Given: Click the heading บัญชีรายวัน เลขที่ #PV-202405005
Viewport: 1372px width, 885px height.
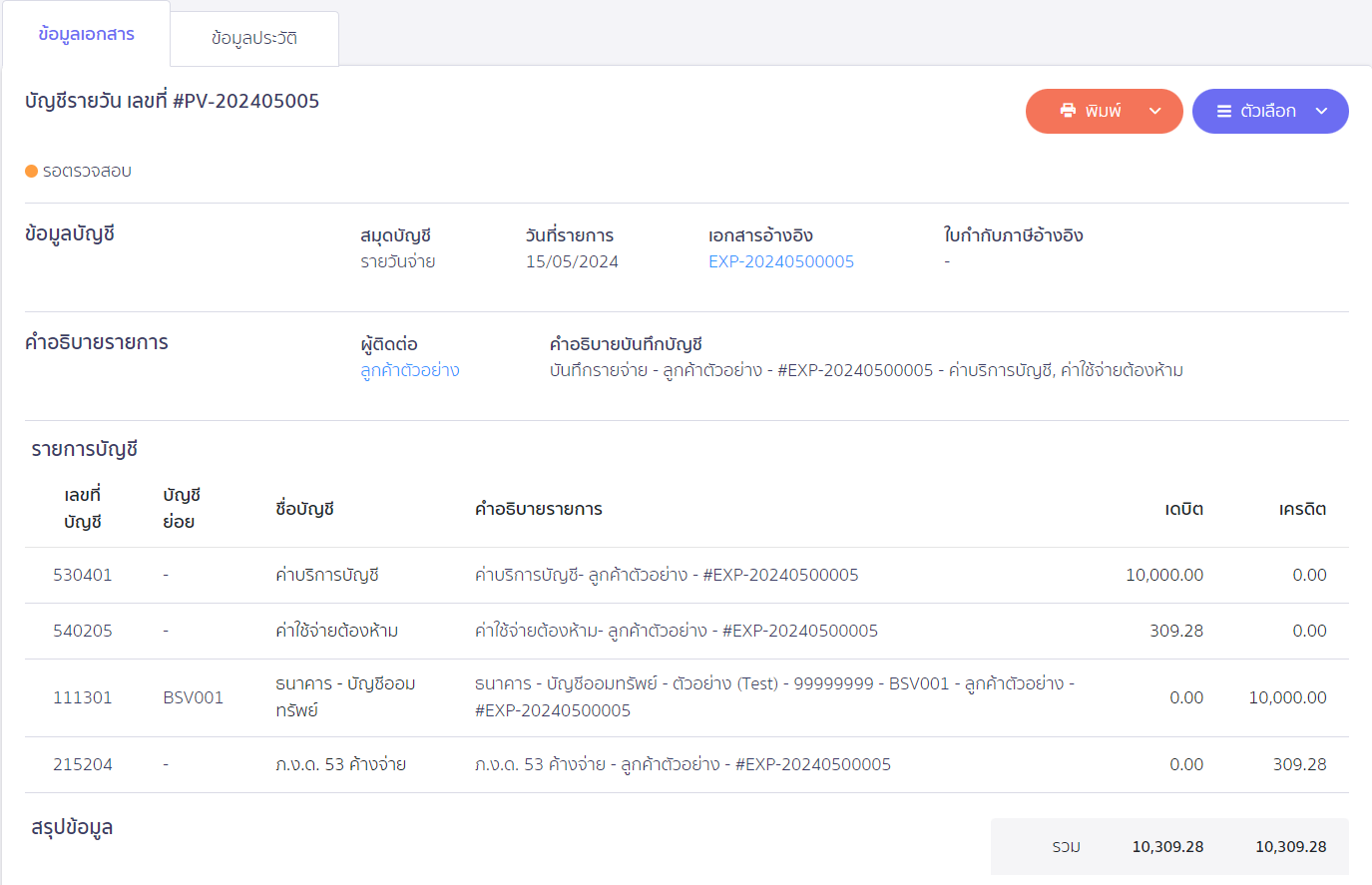Looking at the screenshot, I should click(173, 101).
